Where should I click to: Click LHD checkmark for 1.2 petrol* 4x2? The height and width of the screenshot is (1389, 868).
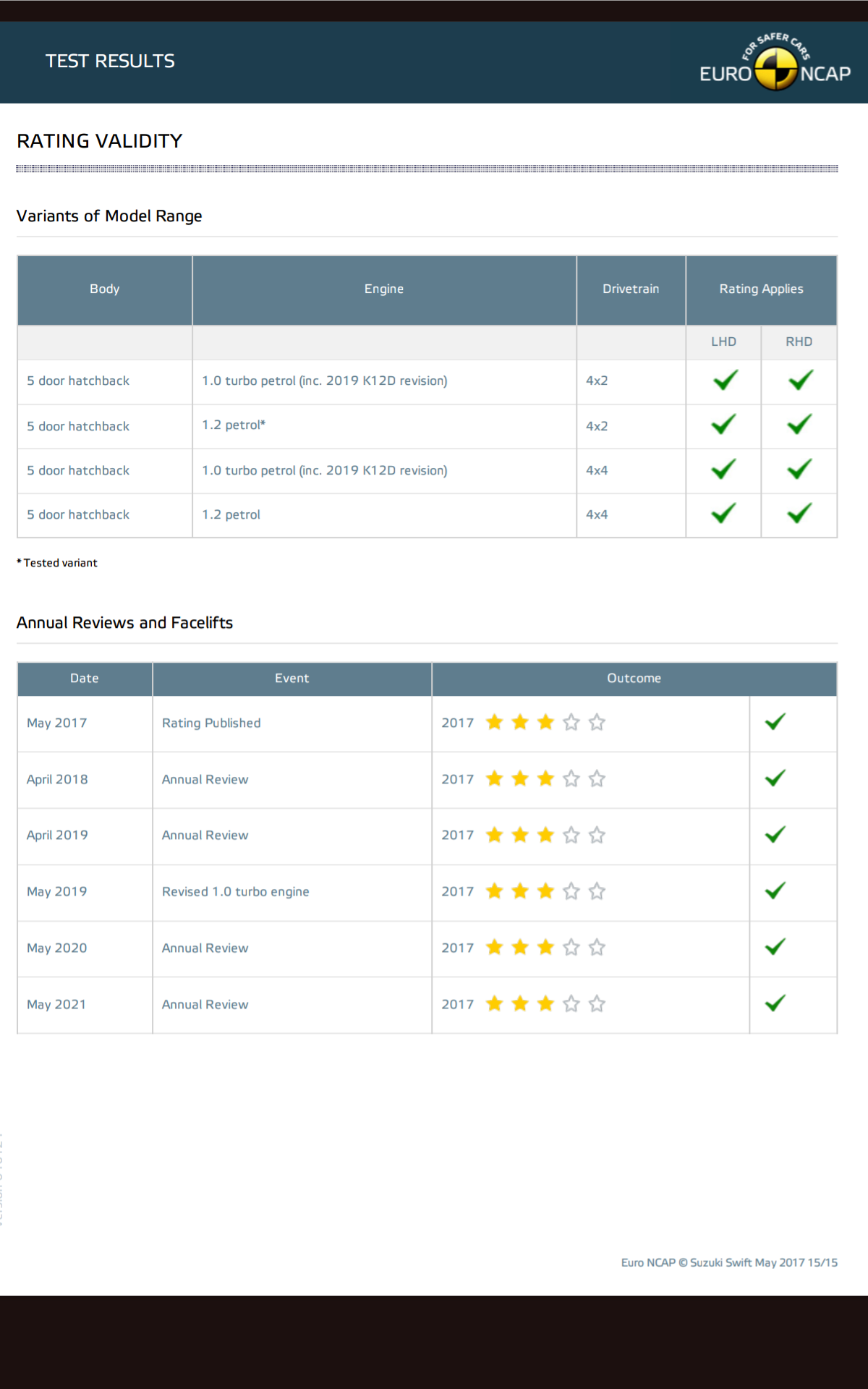(x=723, y=424)
